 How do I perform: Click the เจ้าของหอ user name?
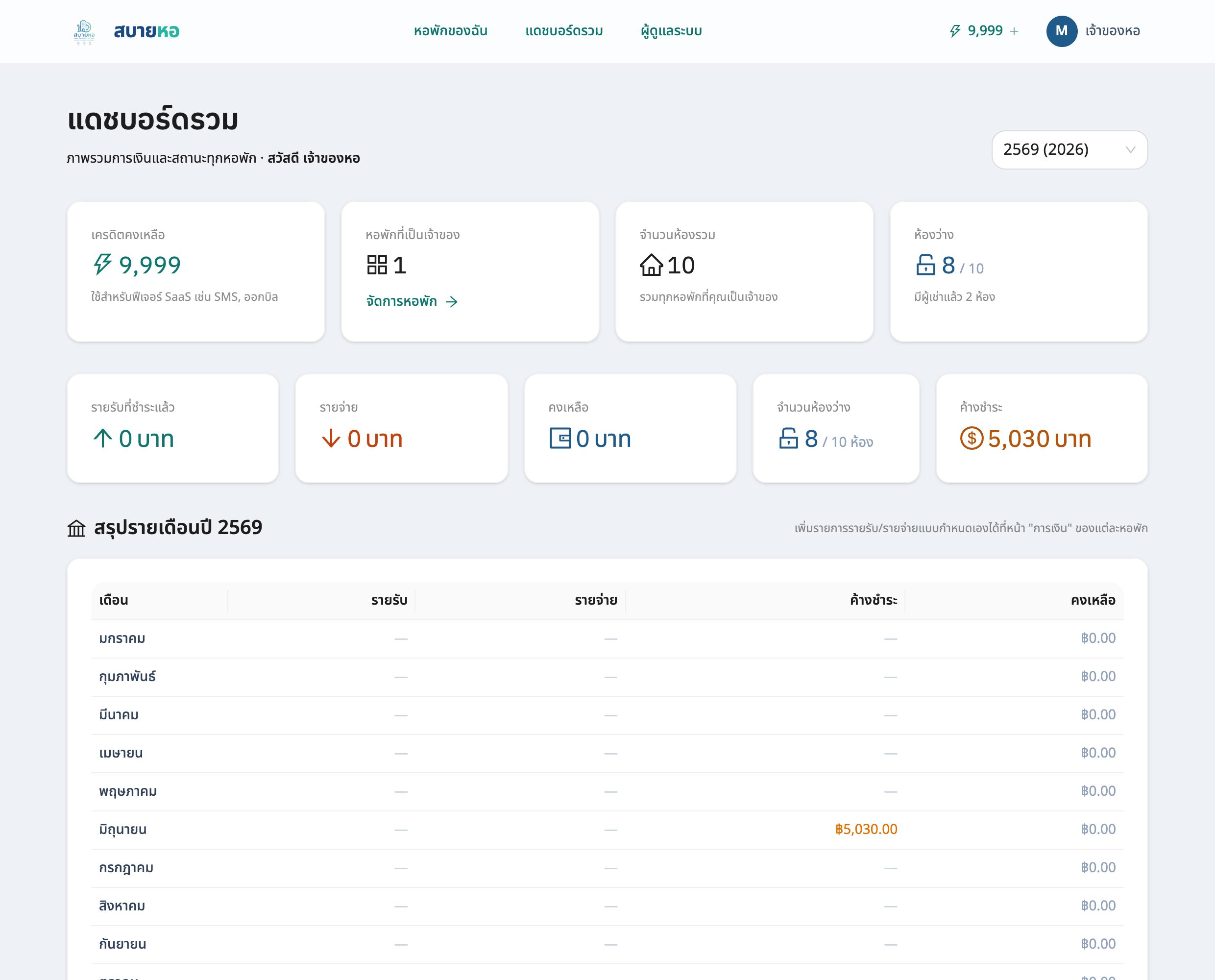pos(1112,31)
